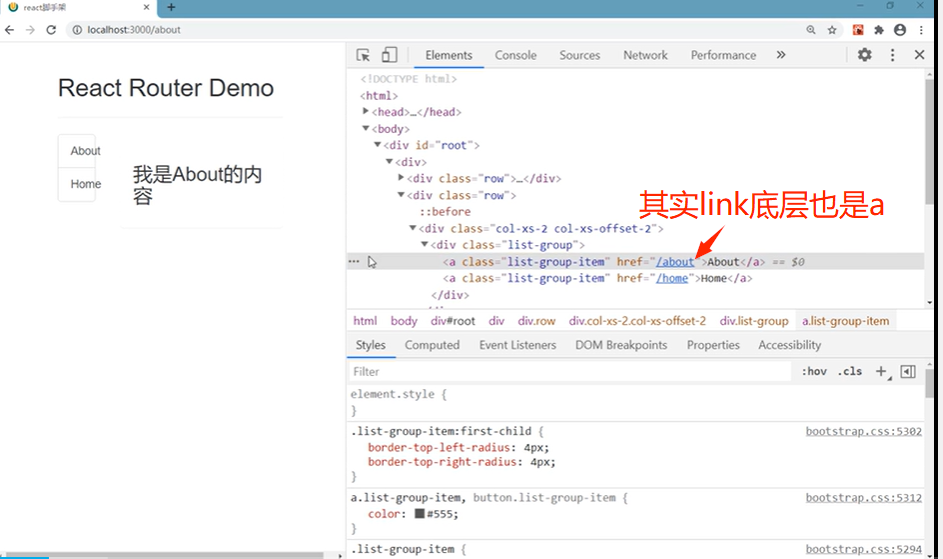
Task: Open the Chrome three-dot menu
Action: 921,29
